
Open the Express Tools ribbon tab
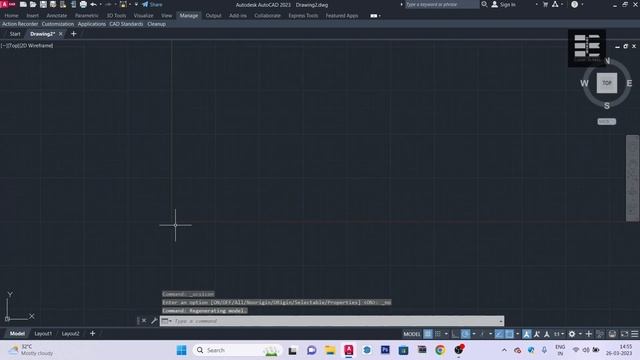coord(303,16)
